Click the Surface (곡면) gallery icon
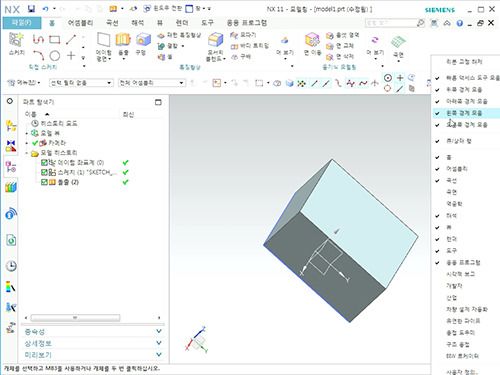 tap(398, 42)
